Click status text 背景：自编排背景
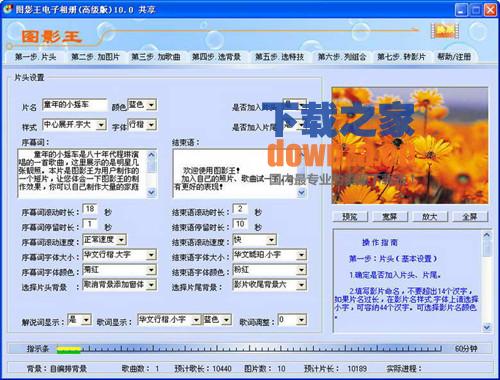 [x=57, y=368]
